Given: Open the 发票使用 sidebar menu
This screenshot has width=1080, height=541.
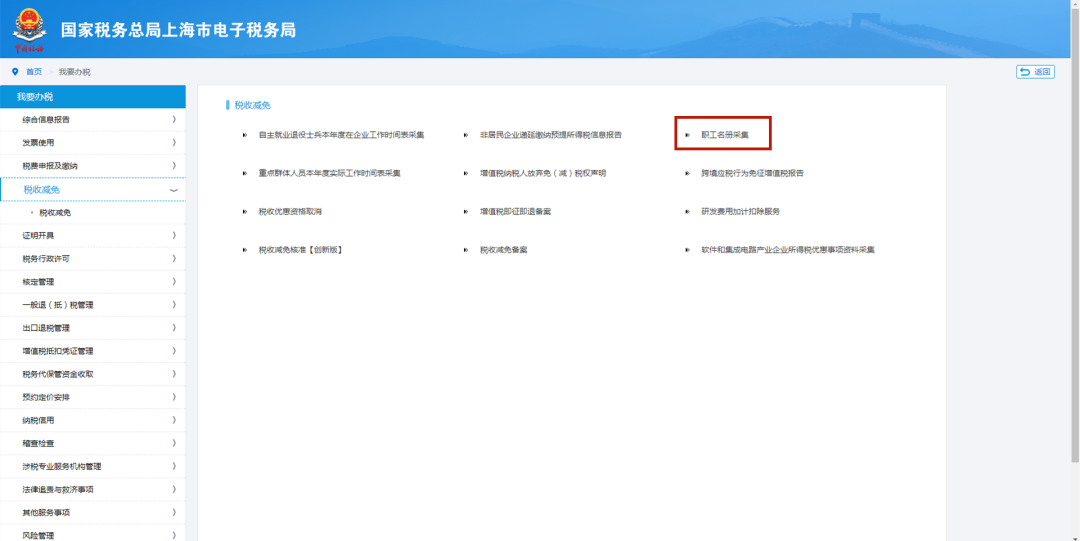Looking at the screenshot, I should click(93, 143).
